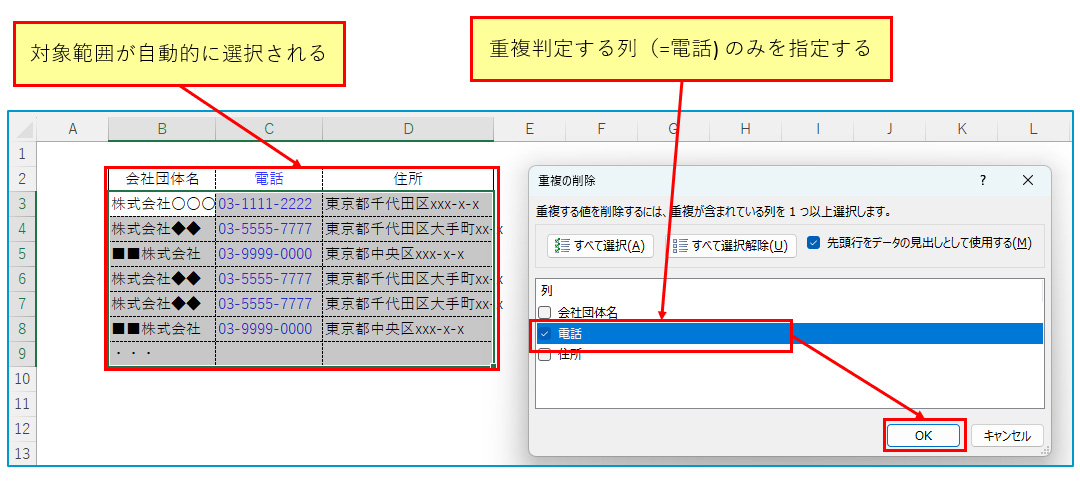Uncheck the 電話 column checkbox
The image size is (1080, 498).
point(545,334)
